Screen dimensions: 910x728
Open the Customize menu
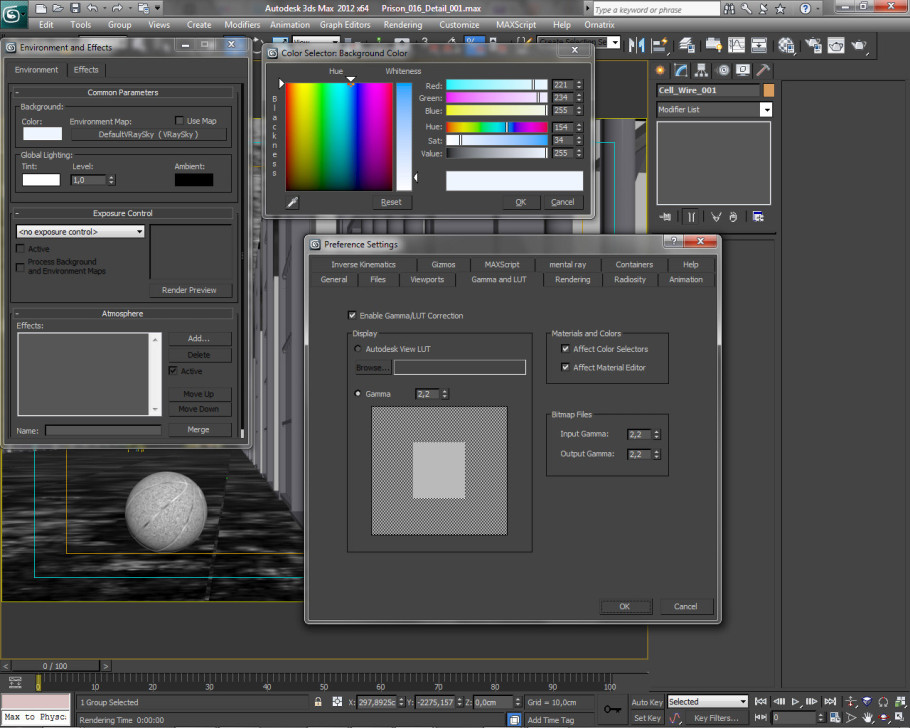(x=459, y=25)
